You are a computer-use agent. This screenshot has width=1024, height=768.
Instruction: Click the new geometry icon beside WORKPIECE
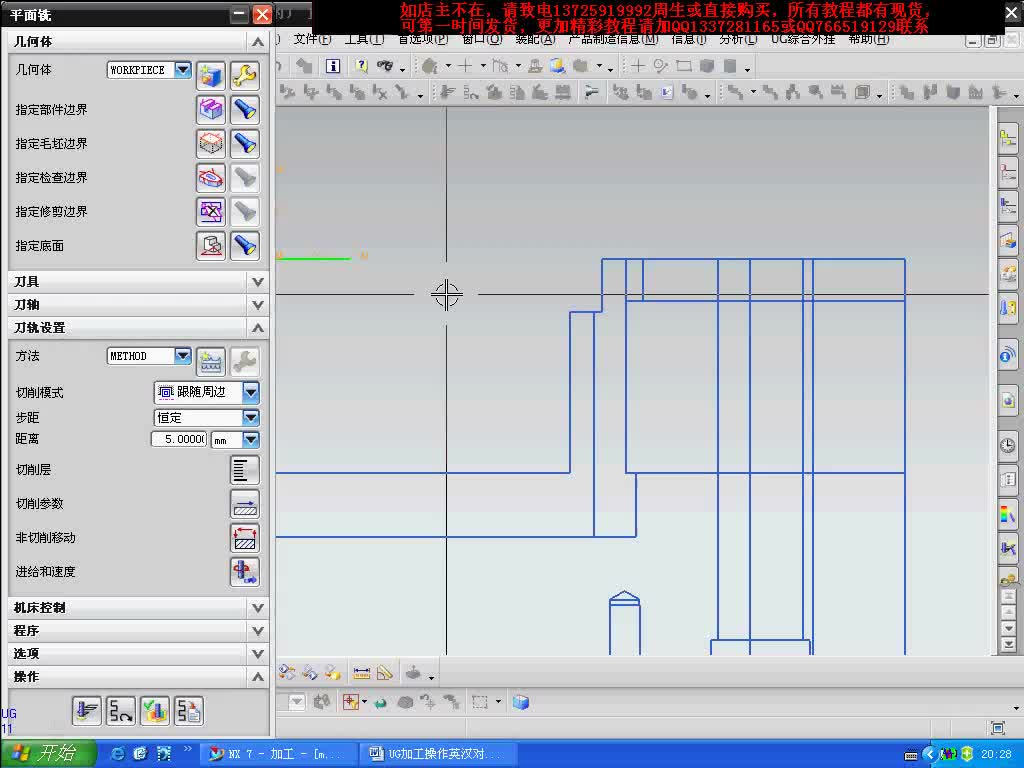pyautogui.click(x=210, y=76)
